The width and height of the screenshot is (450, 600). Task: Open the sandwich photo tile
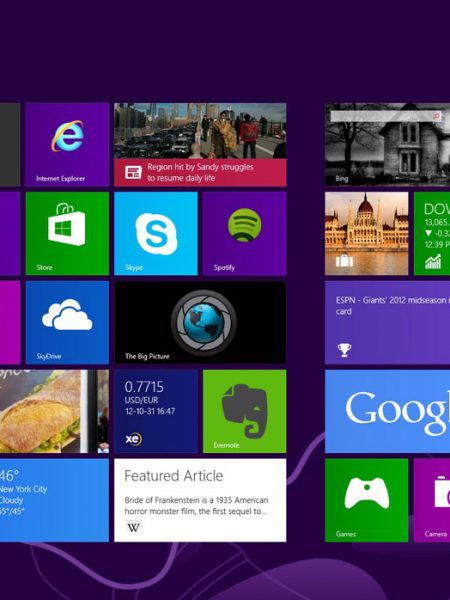[x=54, y=411]
